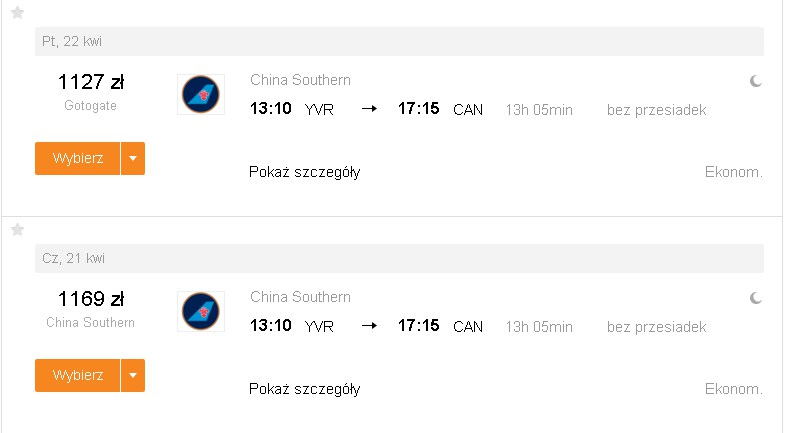Click China Southern logo on 21 kwi flight
786x433 pixels.
(201, 311)
